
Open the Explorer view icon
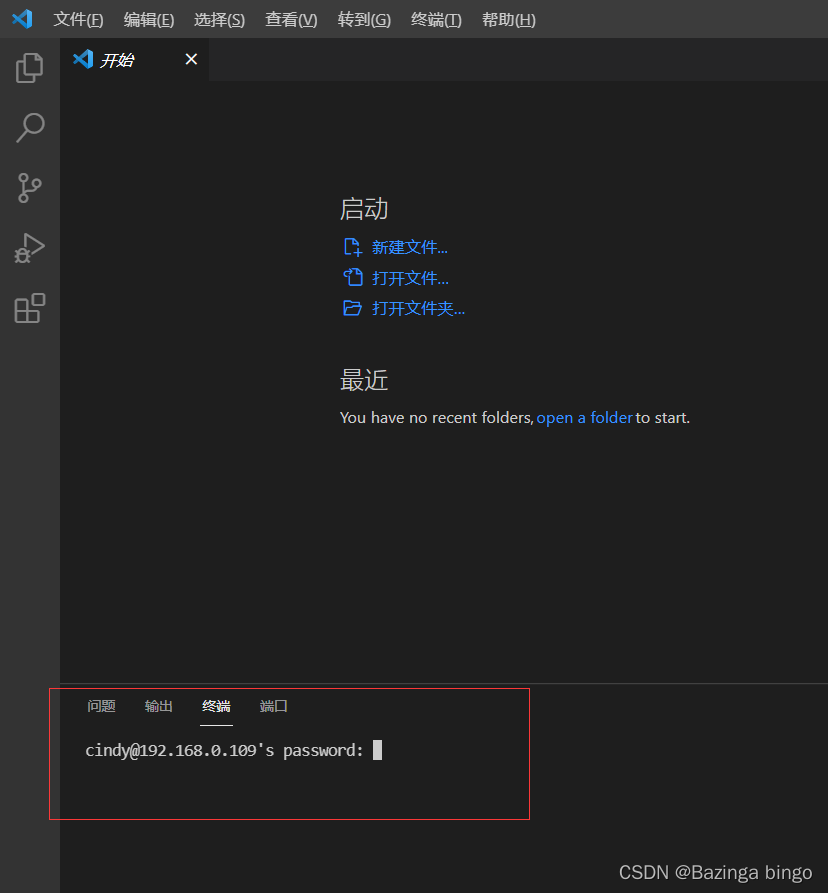pyautogui.click(x=29, y=67)
